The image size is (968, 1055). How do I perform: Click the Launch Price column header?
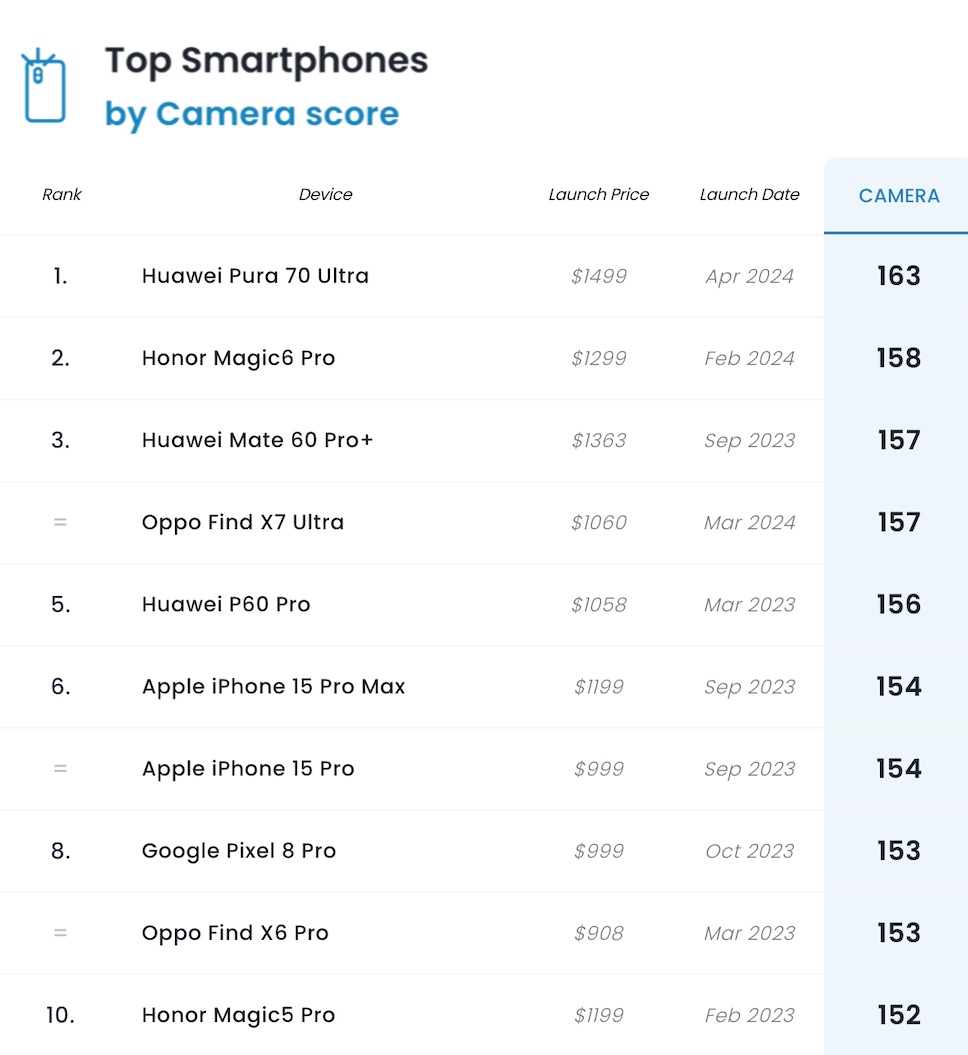(598, 195)
